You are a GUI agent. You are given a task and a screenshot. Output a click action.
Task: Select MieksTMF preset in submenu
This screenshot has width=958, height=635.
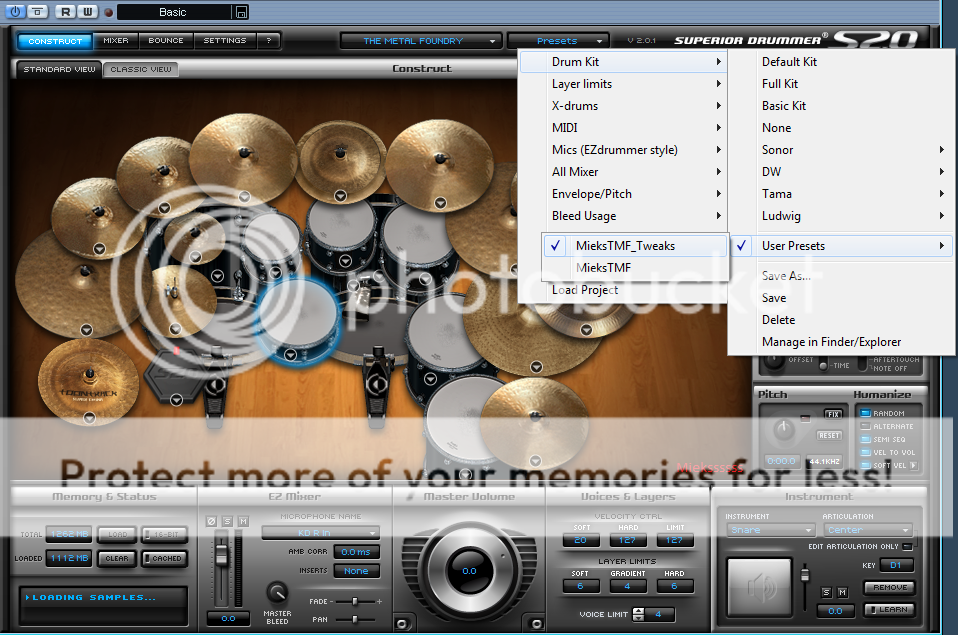coord(635,268)
